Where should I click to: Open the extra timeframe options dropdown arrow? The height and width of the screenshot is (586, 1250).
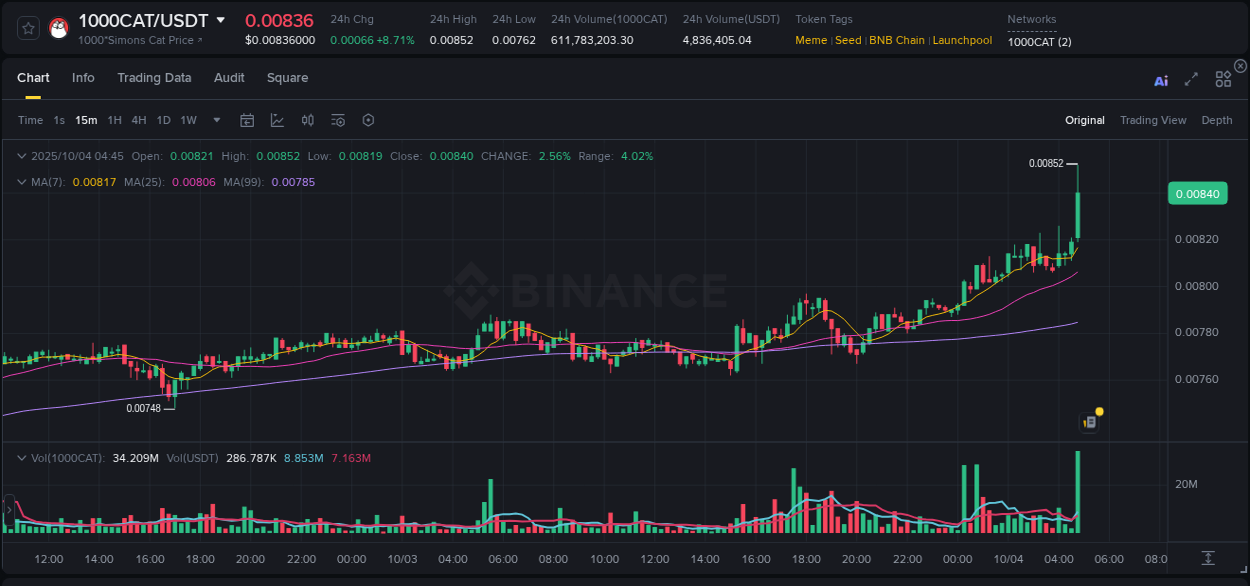[x=216, y=120]
